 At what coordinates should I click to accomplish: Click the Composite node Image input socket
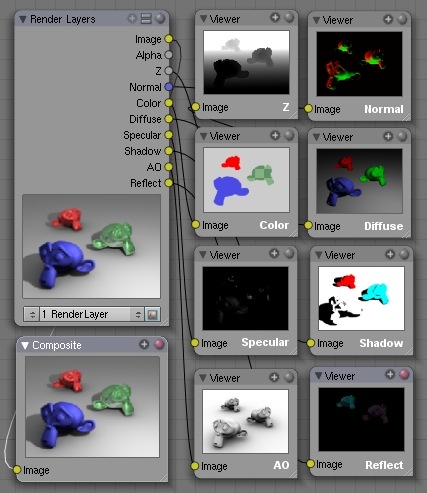click(x=17, y=470)
